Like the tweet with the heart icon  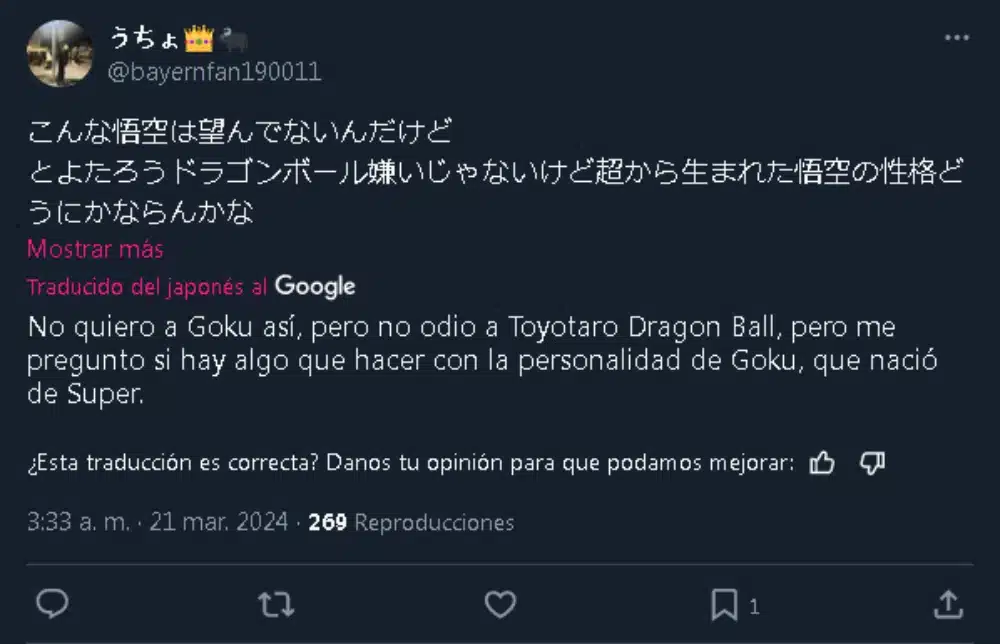coord(500,604)
